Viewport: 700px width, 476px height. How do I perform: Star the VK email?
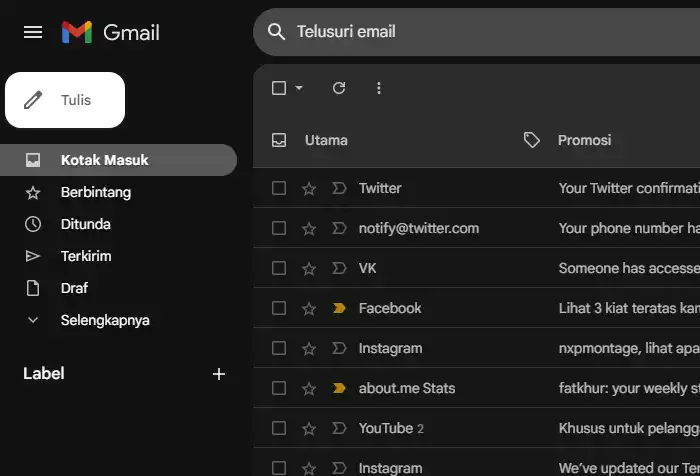[309, 268]
